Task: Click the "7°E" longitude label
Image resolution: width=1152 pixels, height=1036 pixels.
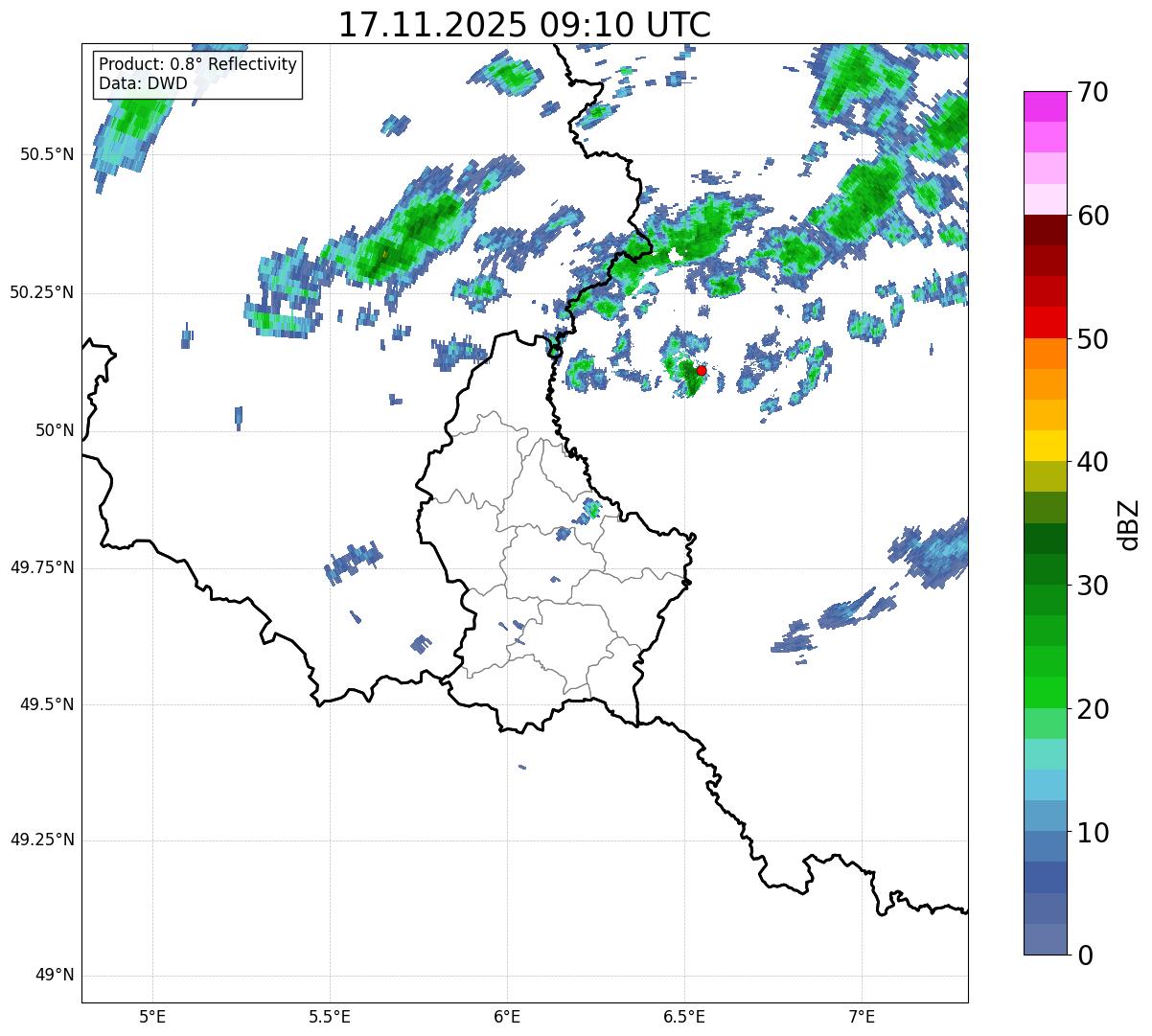Action: click(863, 1017)
